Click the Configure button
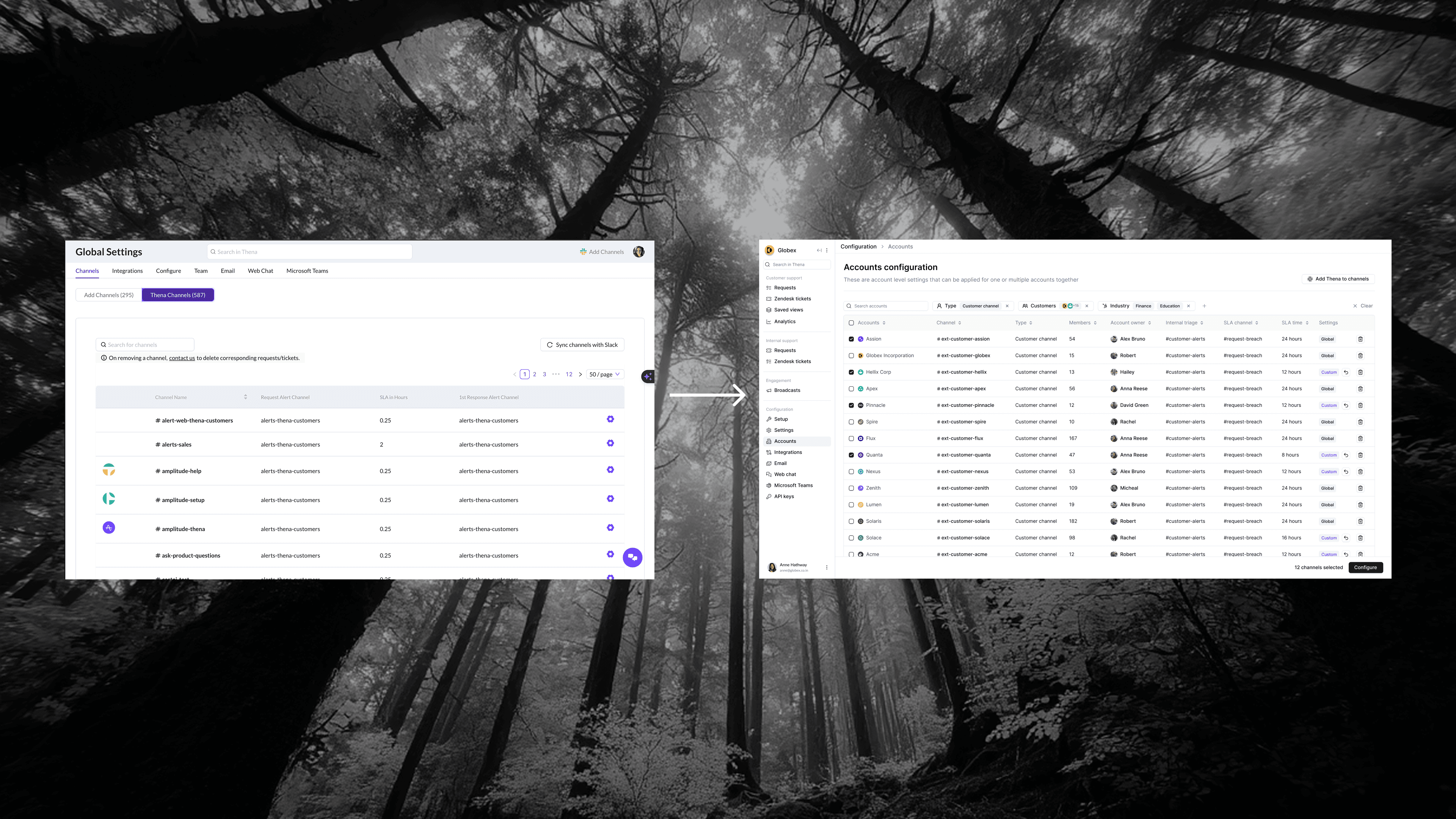 [1365, 568]
